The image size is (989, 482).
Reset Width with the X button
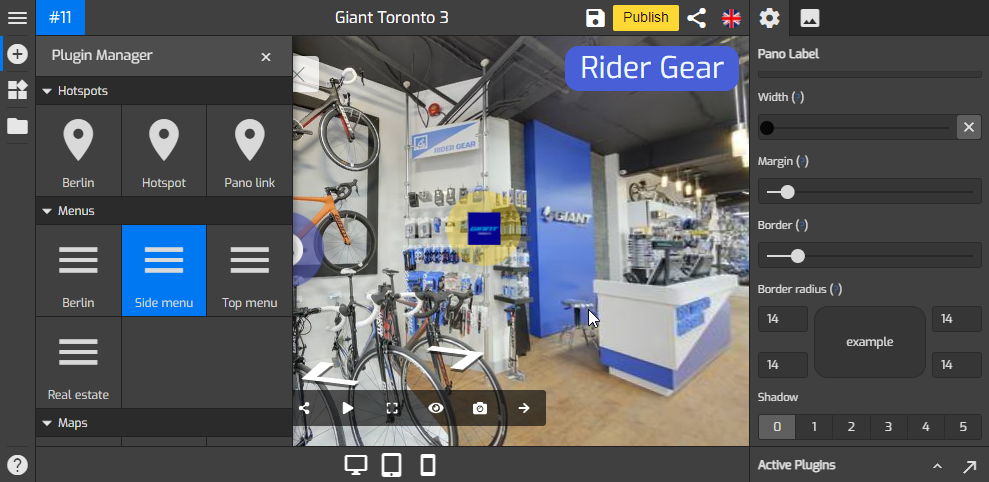coord(969,127)
